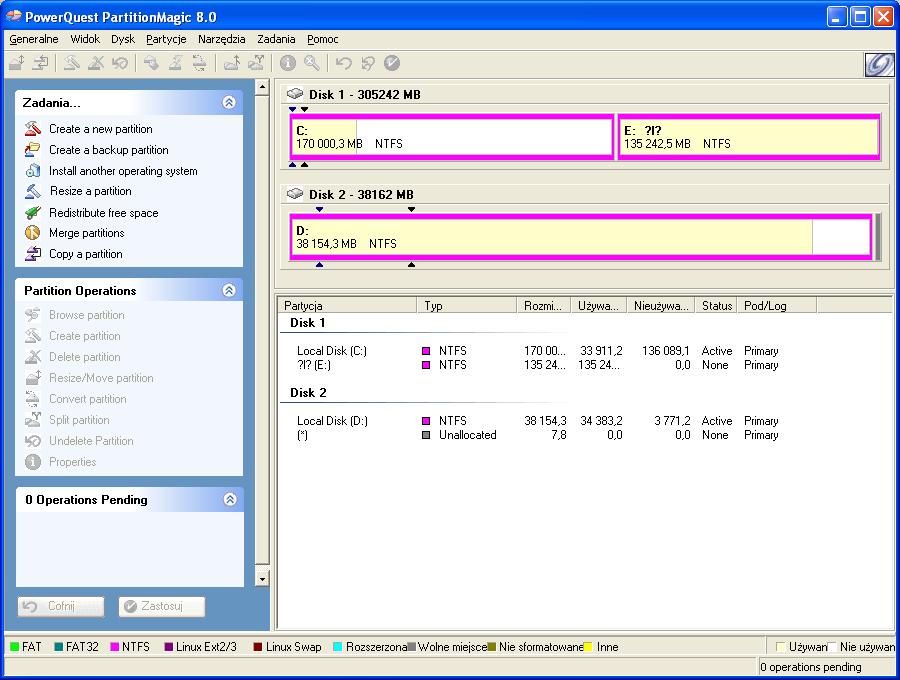Viewport: 900px width, 680px height.
Task: Click the FAT green legend swatch
Action: coord(14,647)
